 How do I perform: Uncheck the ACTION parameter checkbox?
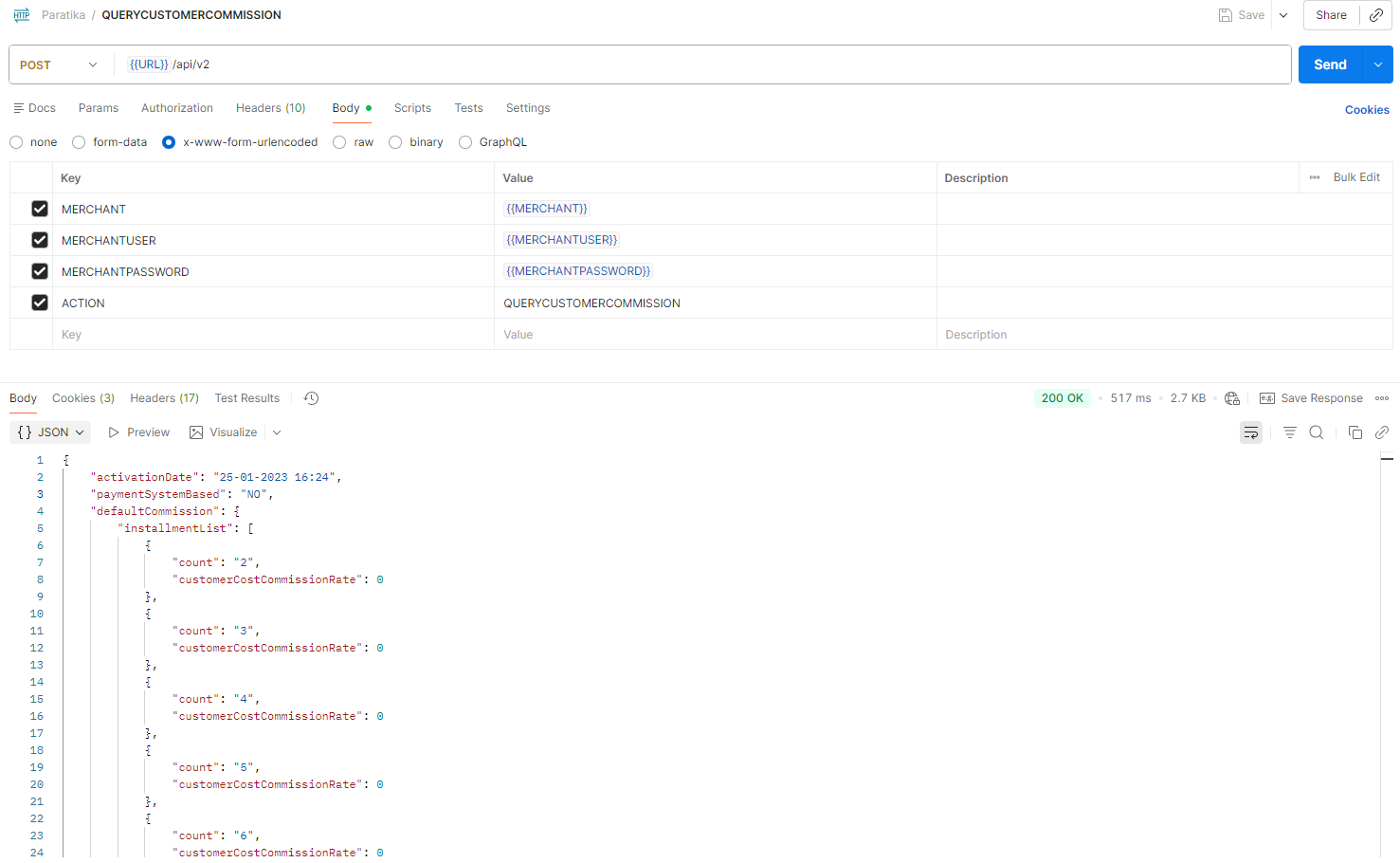(40, 303)
